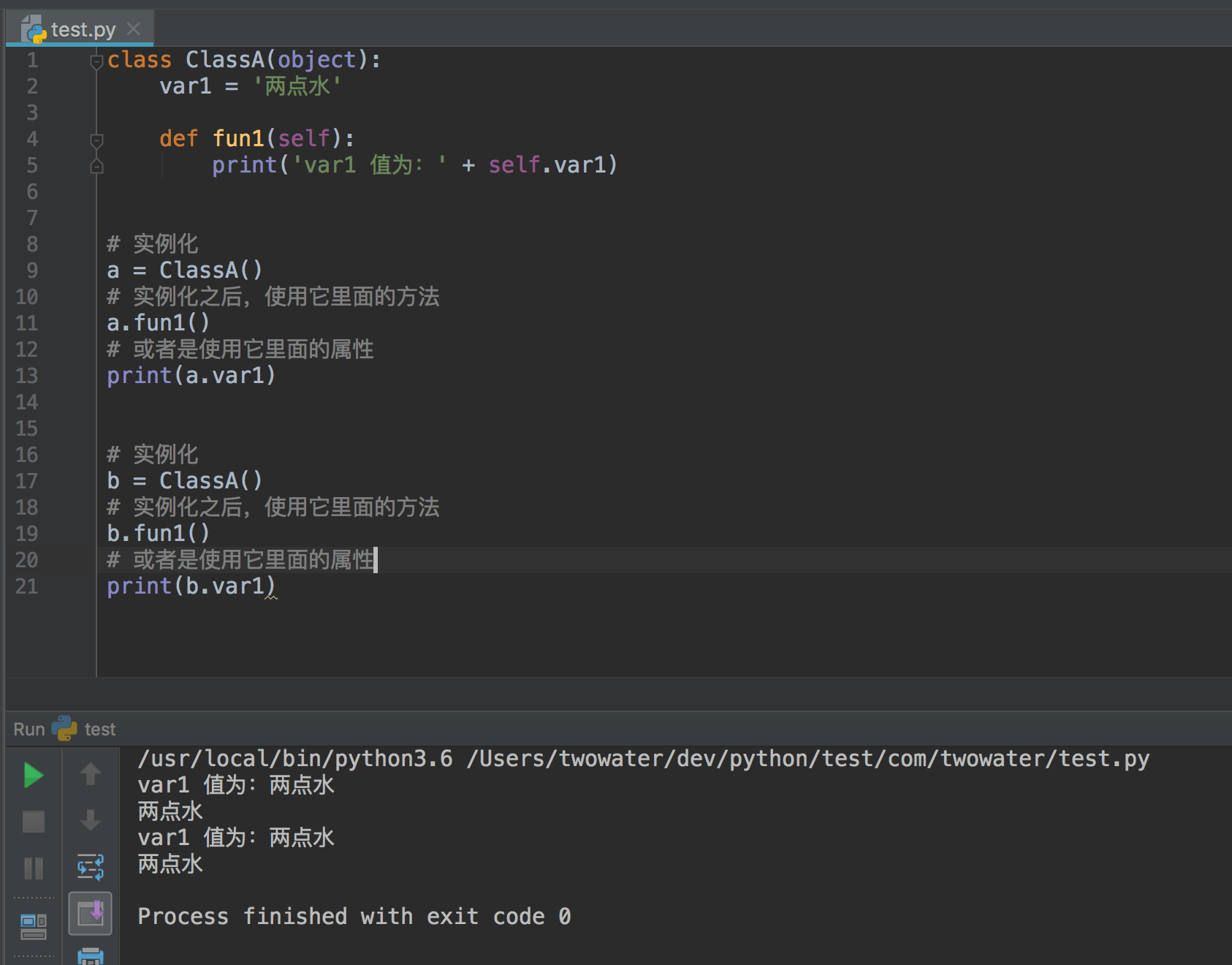The height and width of the screenshot is (965, 1232).
Task: Click 'fun1(self):' function name on line 4
Action: click(x=284, y=138)
